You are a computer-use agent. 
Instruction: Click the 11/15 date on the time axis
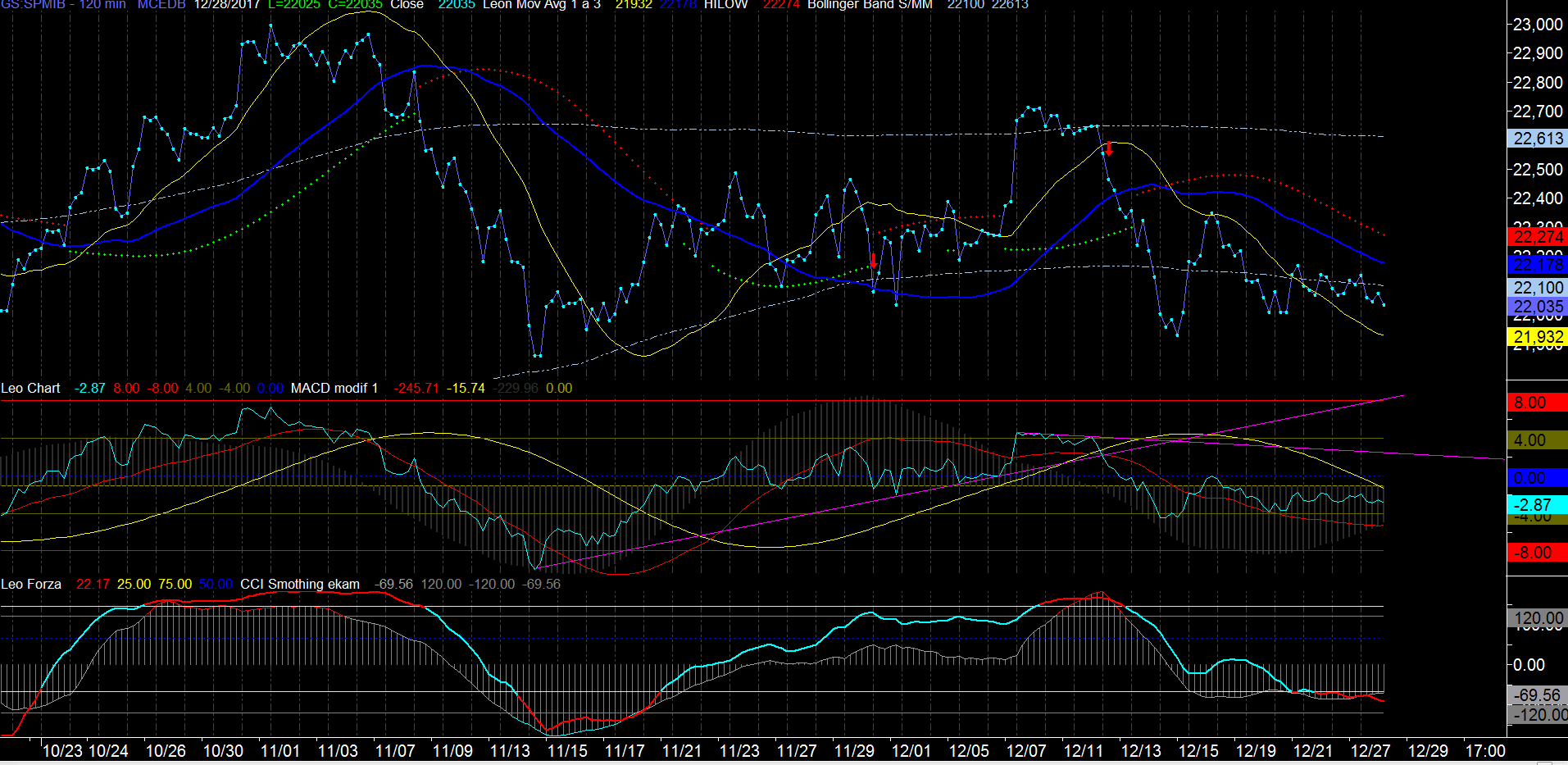click(x=567, y=750)
